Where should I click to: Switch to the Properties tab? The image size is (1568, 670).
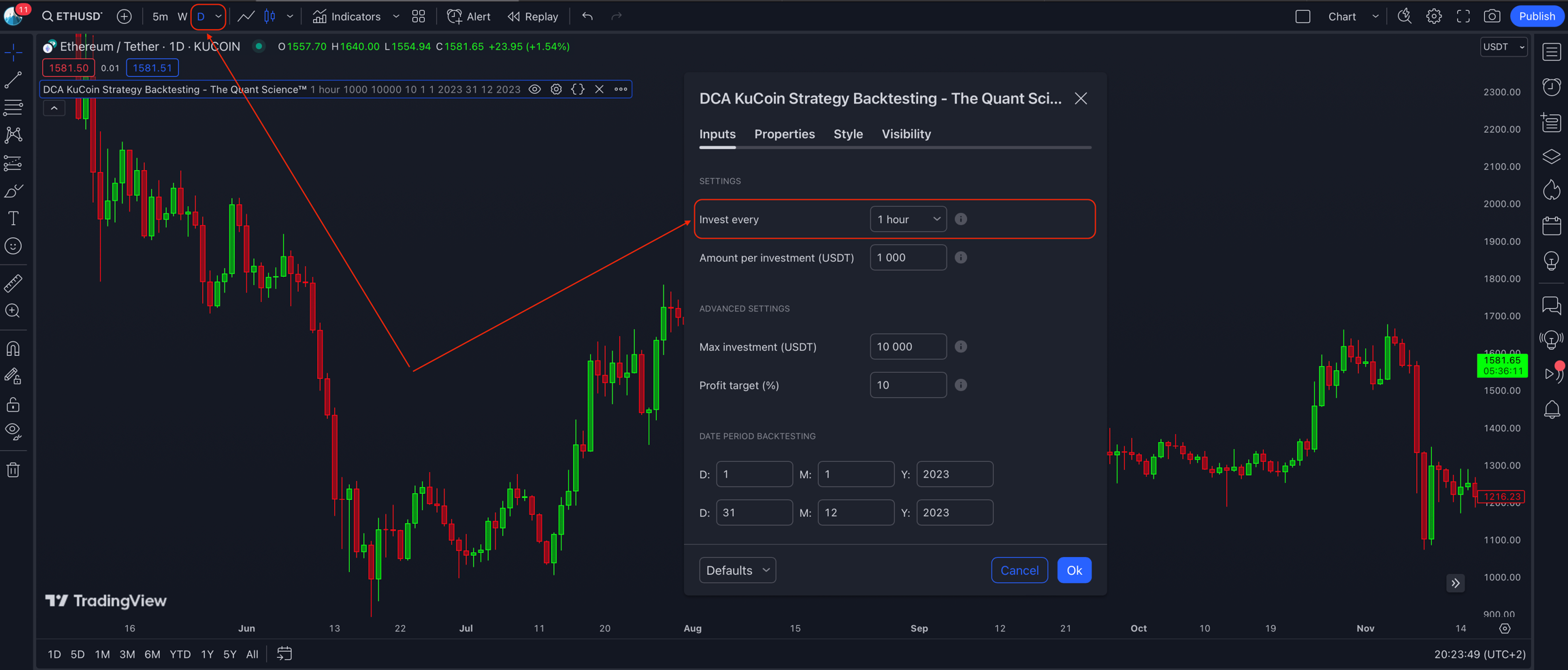click(x=784, y=134)
